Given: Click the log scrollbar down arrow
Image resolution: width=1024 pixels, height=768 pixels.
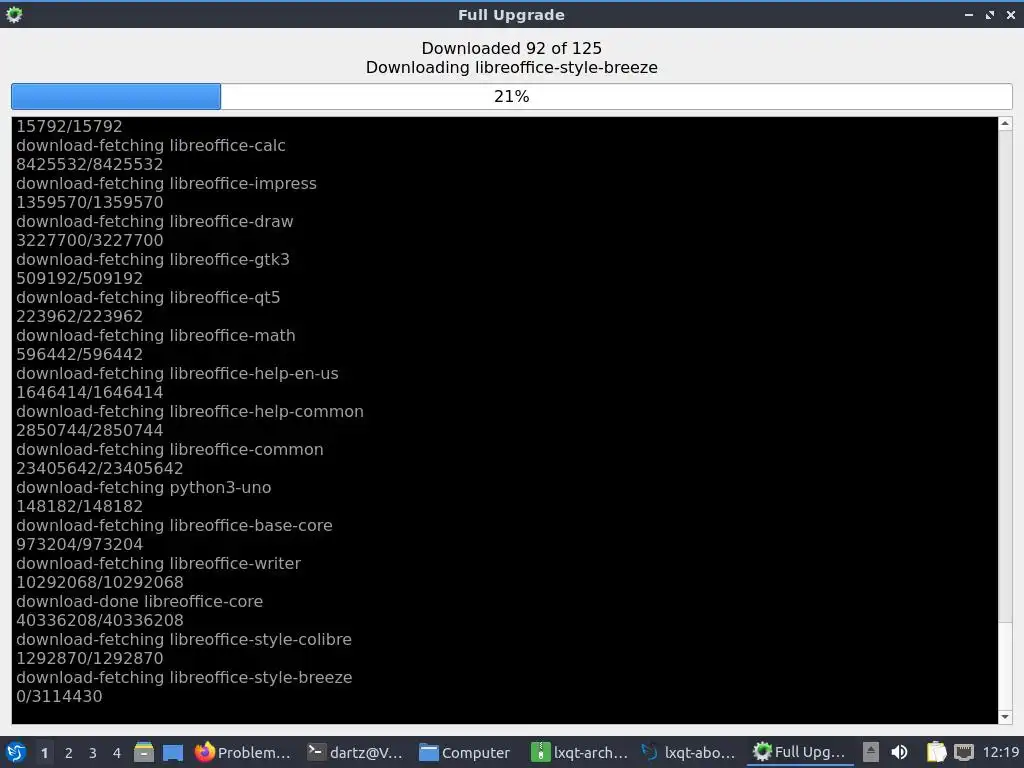Looking at the screenshot, I should click(1005, 717).
